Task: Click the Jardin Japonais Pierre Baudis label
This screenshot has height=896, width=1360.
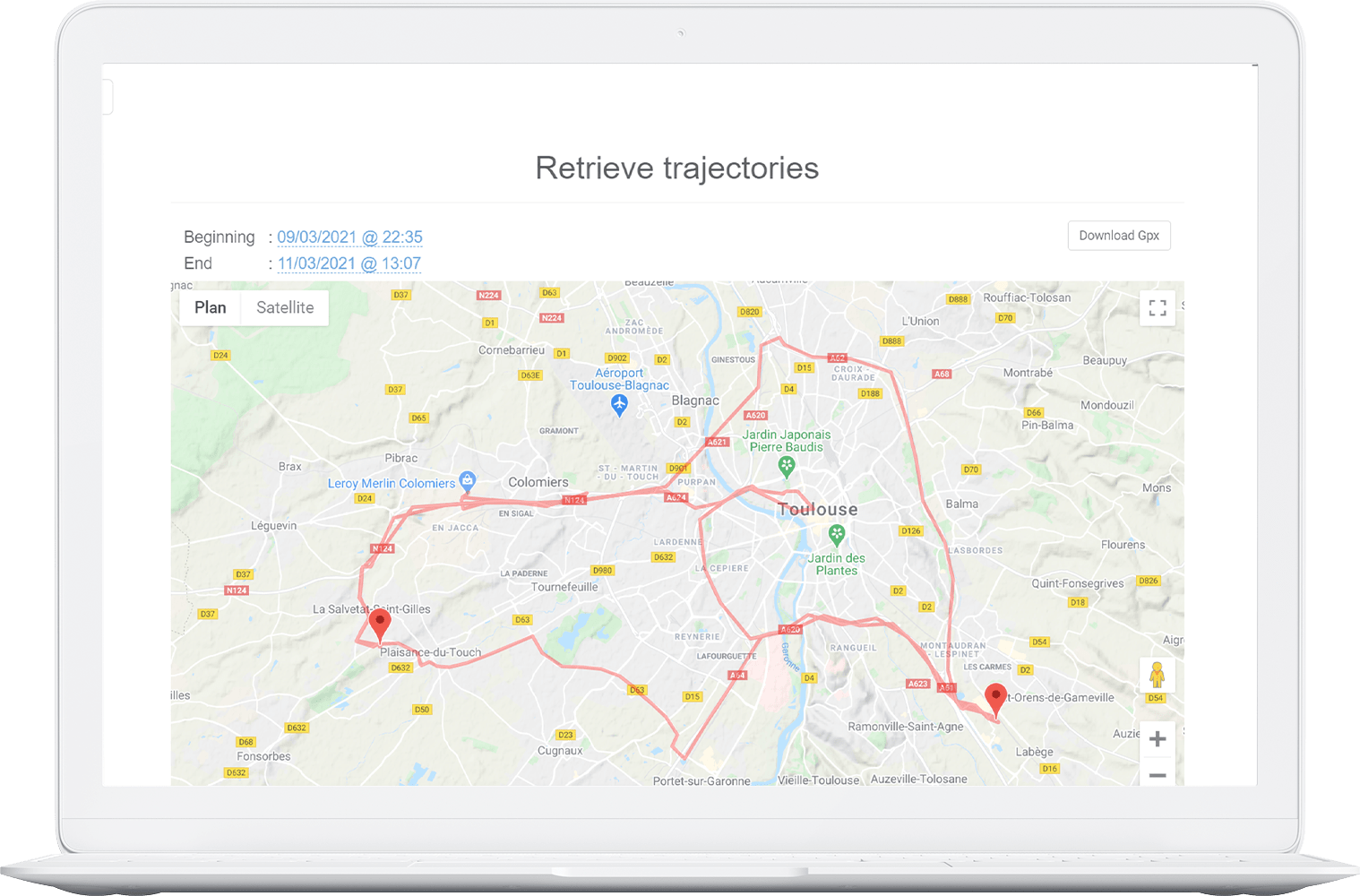Action: pos(787,441)
